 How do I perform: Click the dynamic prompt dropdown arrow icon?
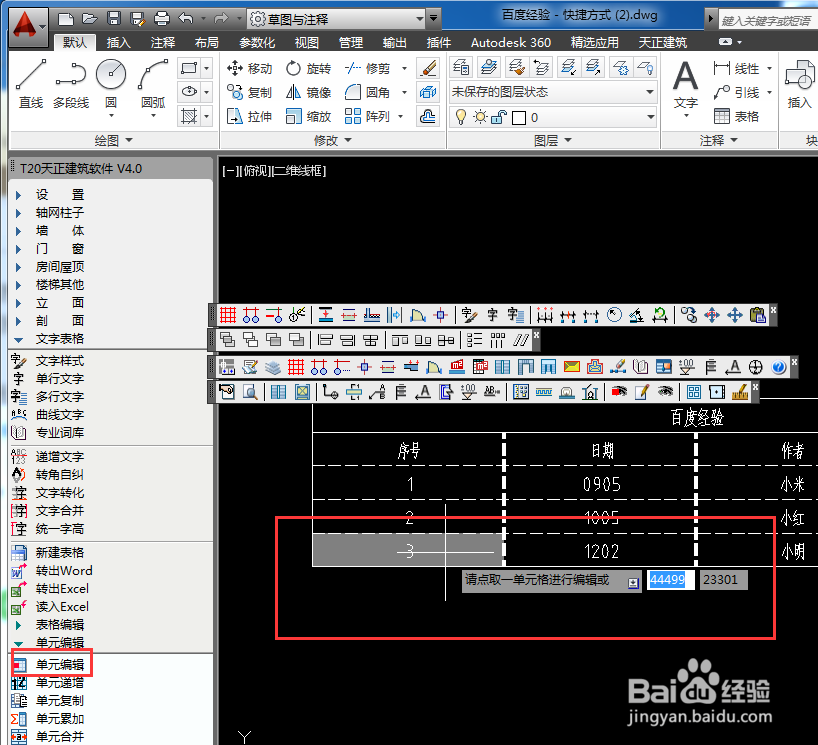coord(633,583)
